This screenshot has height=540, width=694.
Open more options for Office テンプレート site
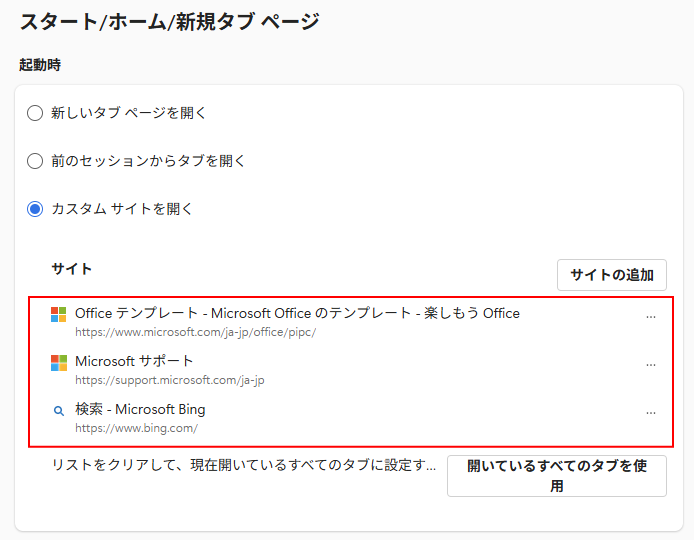tap(651, 317)
